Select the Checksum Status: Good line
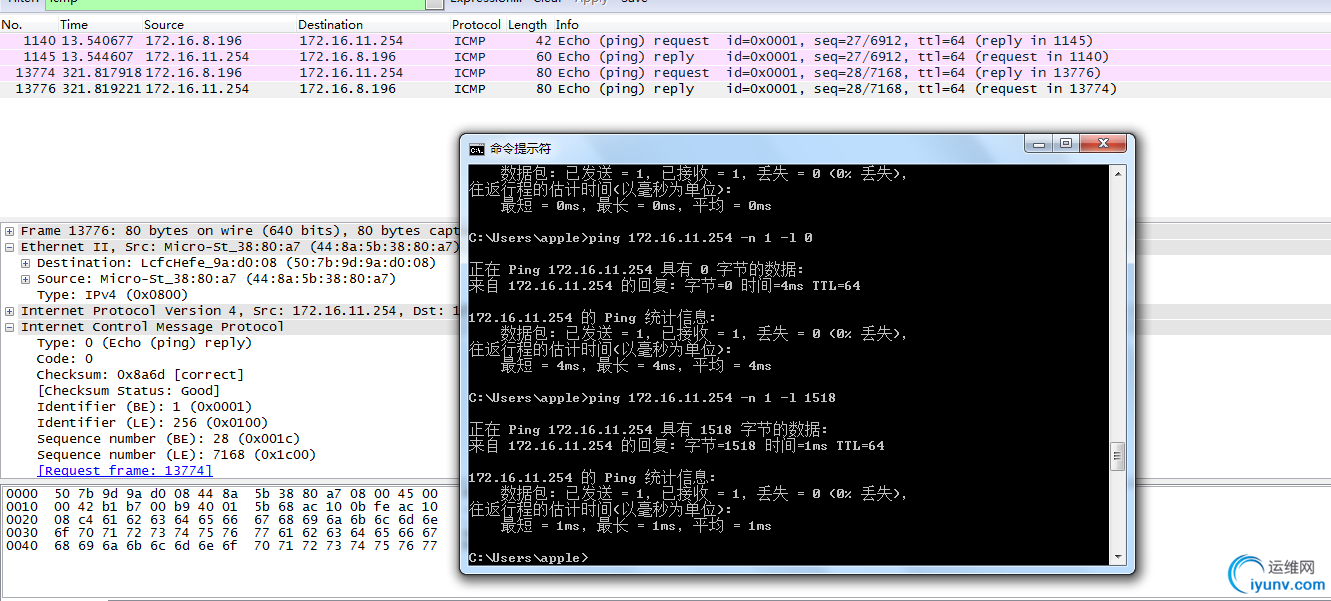 128,391
